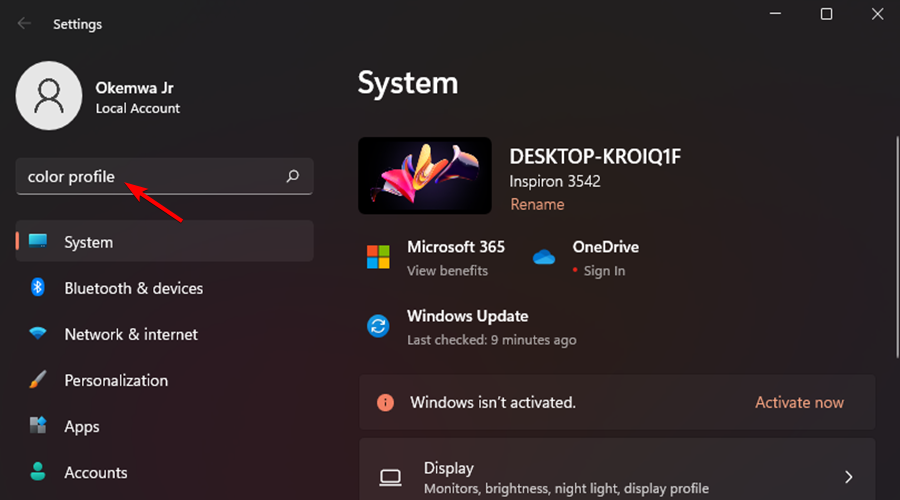Click the Rename link under Inspiron 3542
900x500 pixels.
tap(537, 204)
